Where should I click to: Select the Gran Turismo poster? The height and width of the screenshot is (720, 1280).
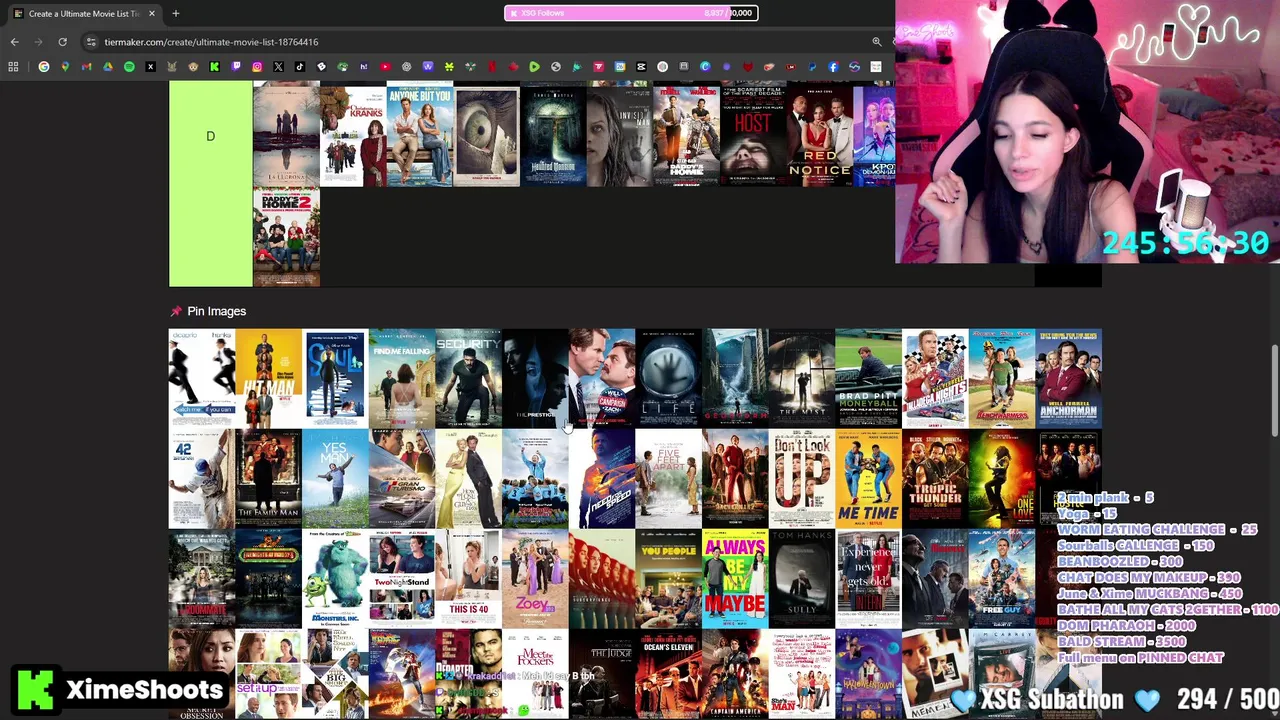402,478
